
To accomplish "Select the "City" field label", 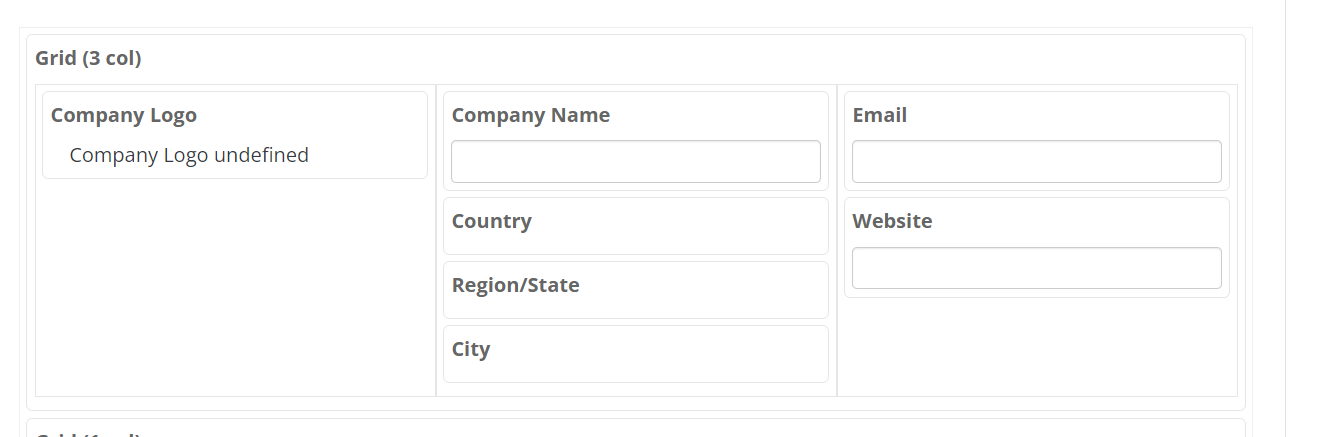I will [x=470, y=349].
